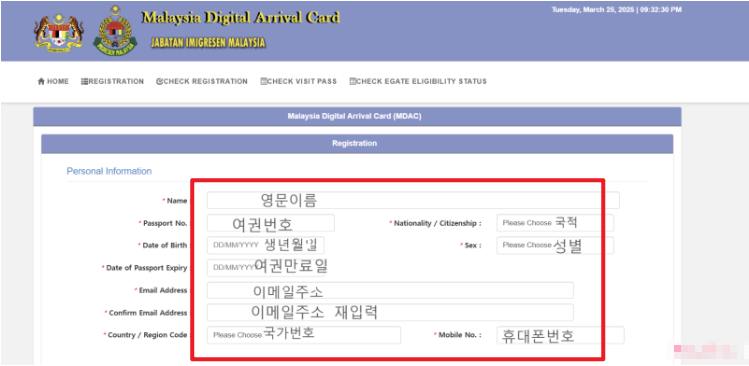Click the Date of Birth field
This screenshot has width=749, height=366.
tap(266, 245)
